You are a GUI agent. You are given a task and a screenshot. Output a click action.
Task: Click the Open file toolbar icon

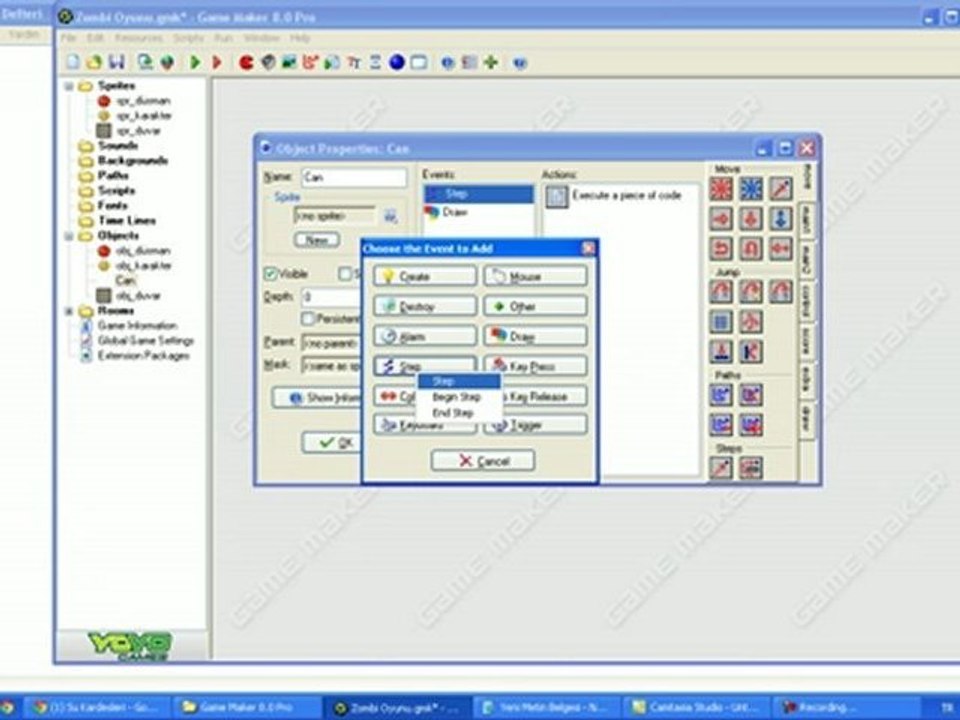point(94,62)
